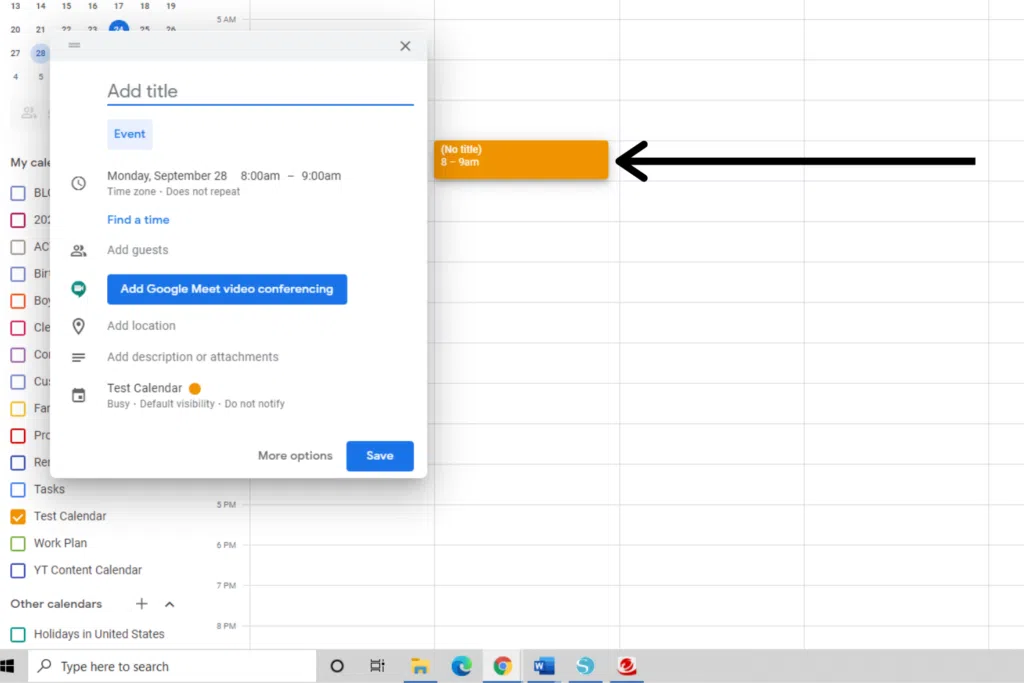Toggle the Tasks calendar checkbox
The width and height of the screenshot is (1024, 683).
(x=18, y=489)
